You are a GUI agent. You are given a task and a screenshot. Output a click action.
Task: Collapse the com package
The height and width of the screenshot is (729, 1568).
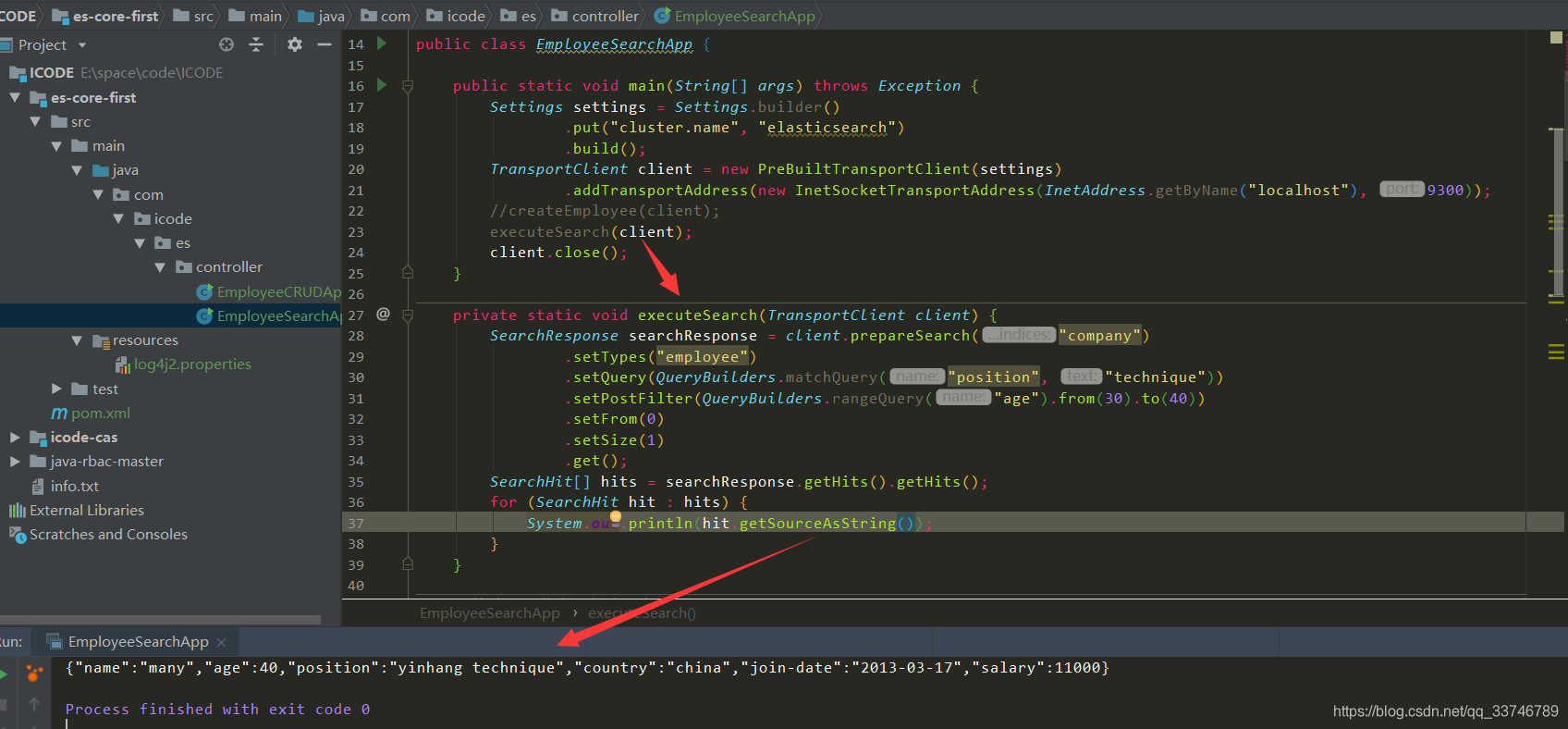pyautogui.click(x=98, y=194)
